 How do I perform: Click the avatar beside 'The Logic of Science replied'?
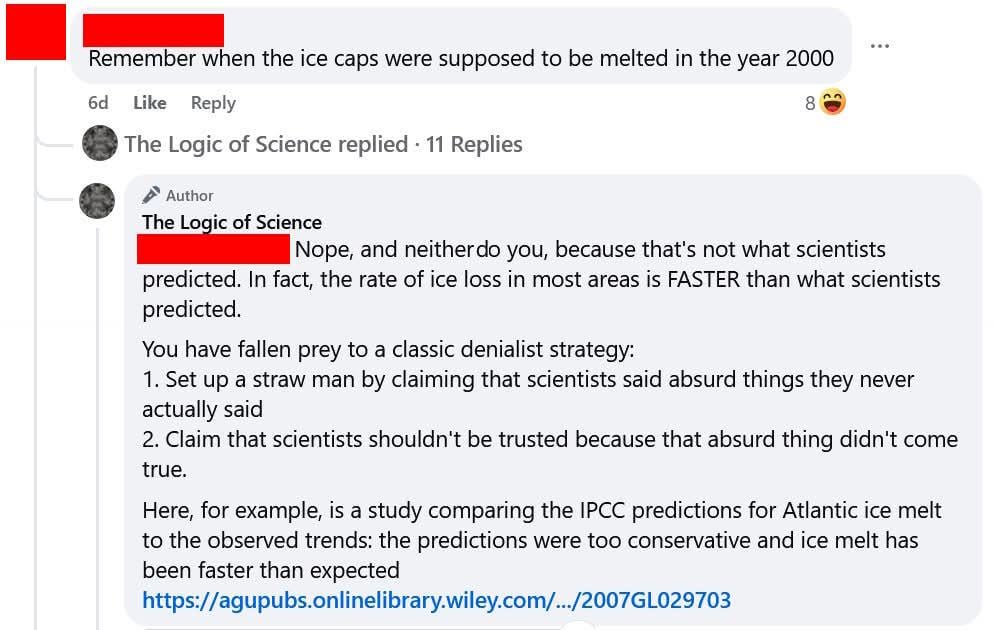click(x=99, y=144)
